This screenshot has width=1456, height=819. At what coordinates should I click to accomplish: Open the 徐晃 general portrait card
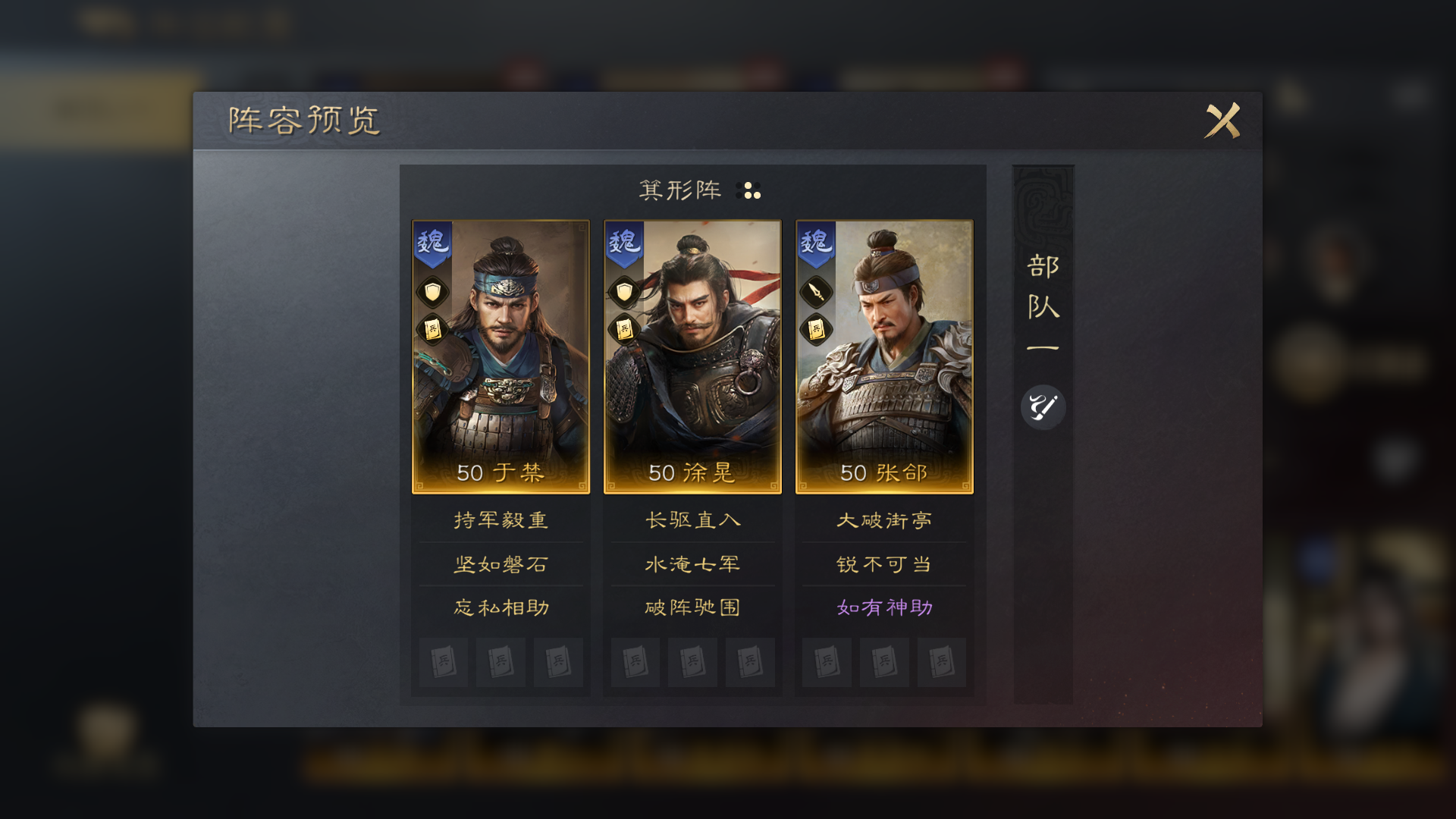point(692,356)
